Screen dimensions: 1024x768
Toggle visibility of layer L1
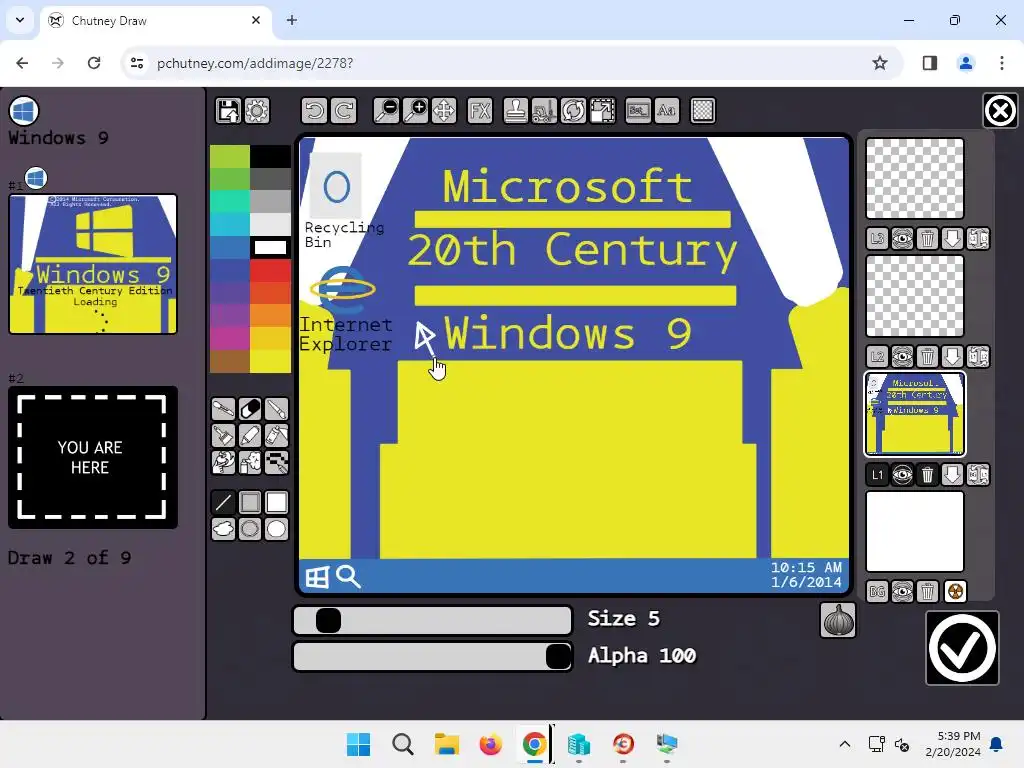click(x=903, y=475)
